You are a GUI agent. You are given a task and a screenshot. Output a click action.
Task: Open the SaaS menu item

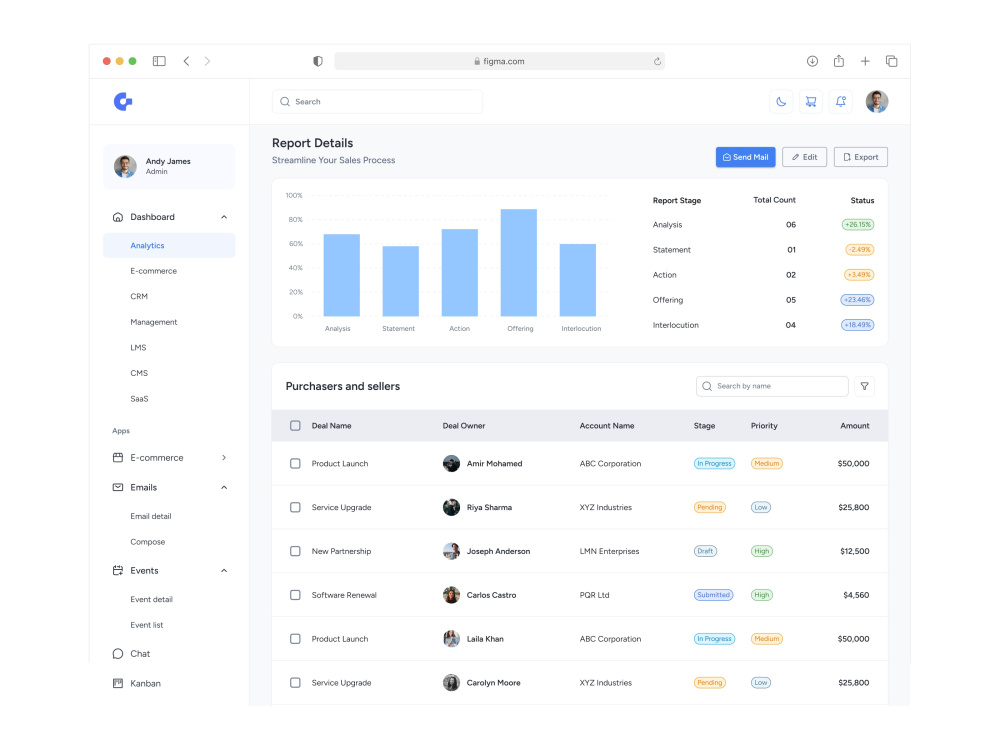(139, 399)
